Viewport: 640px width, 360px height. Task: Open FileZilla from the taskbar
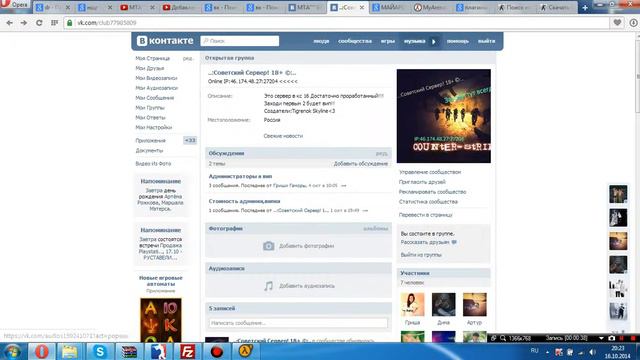(187, 351)
